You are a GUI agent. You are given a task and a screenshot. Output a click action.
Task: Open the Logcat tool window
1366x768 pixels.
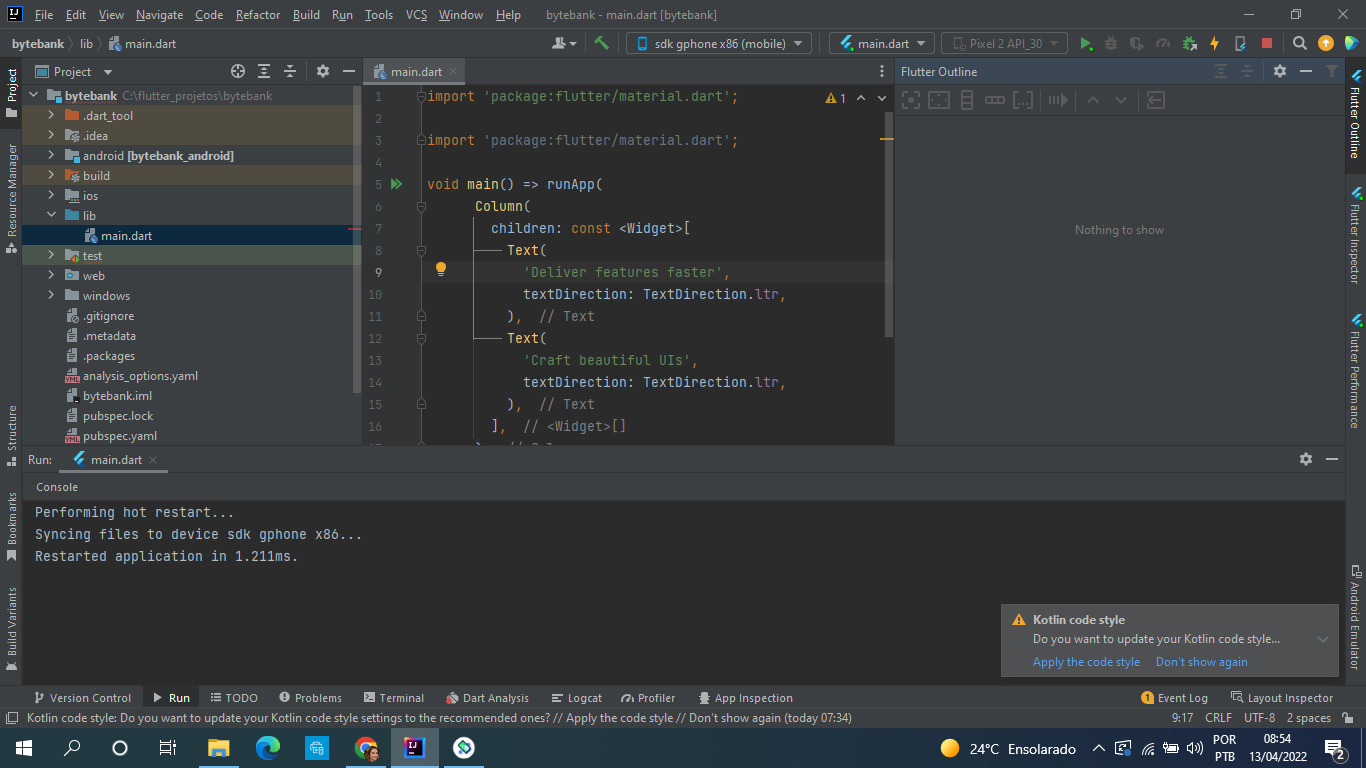tap(576, 698)
